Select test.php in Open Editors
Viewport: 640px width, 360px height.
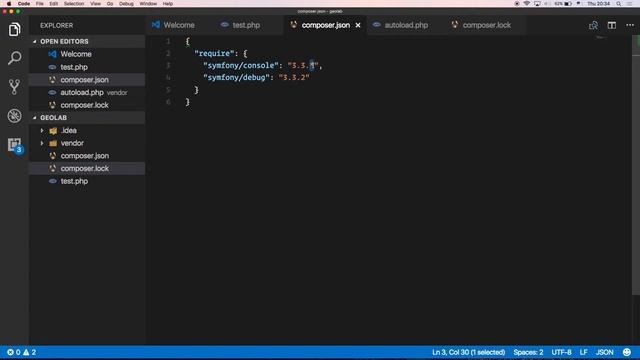[87, 67]
